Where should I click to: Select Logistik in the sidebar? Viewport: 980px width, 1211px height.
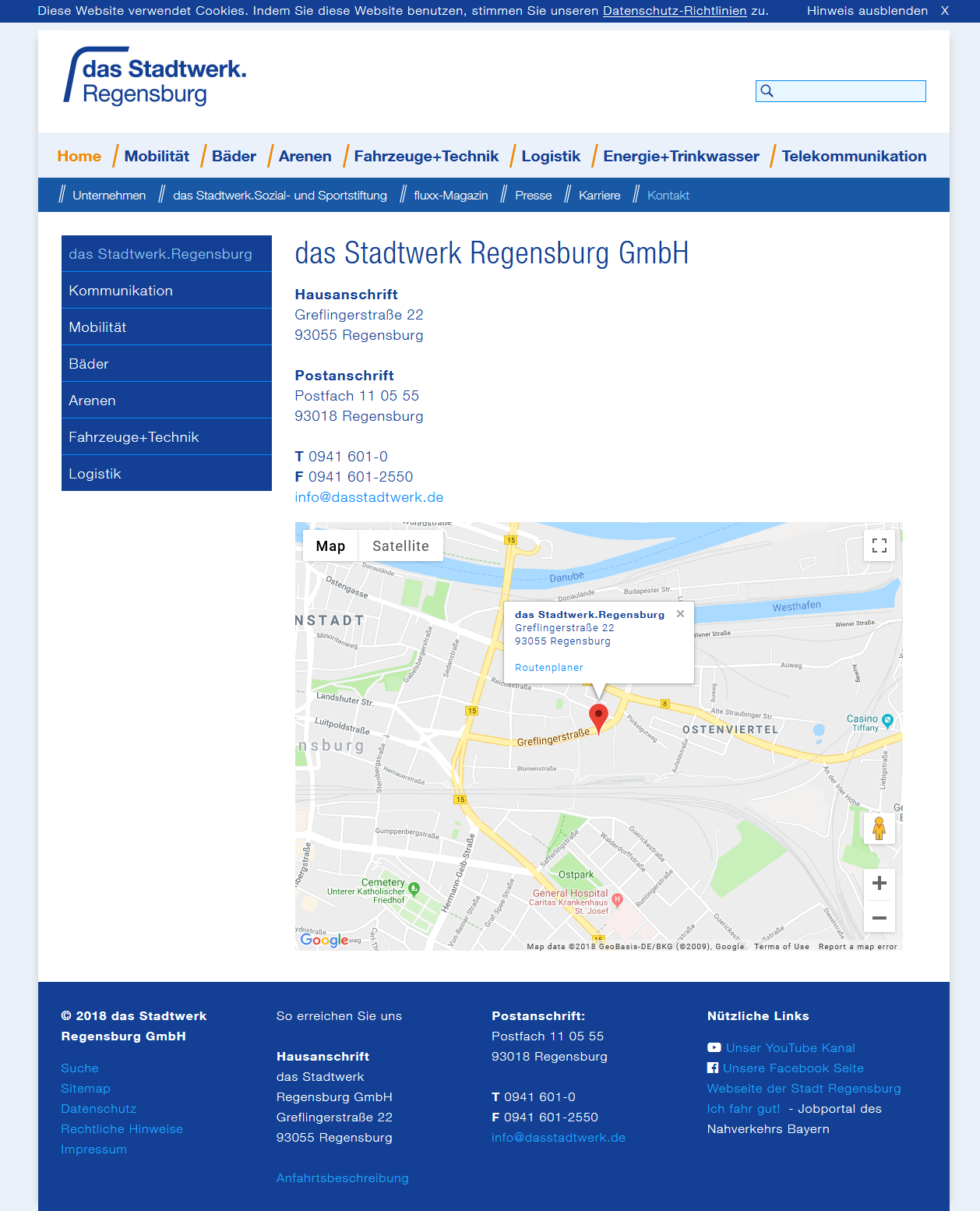(167, 473)
